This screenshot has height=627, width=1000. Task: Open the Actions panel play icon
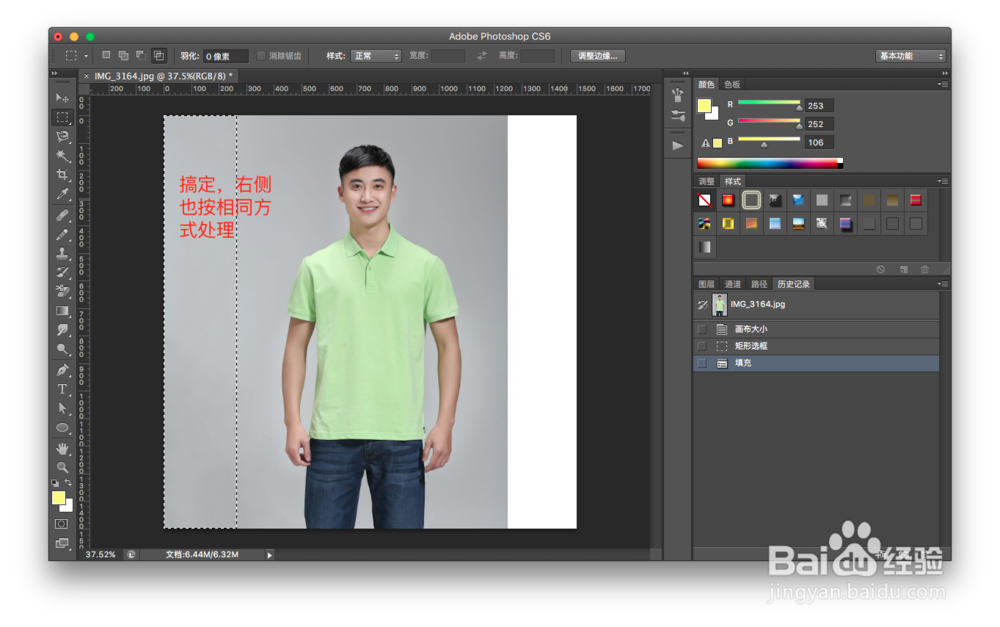tap(678, 145)
